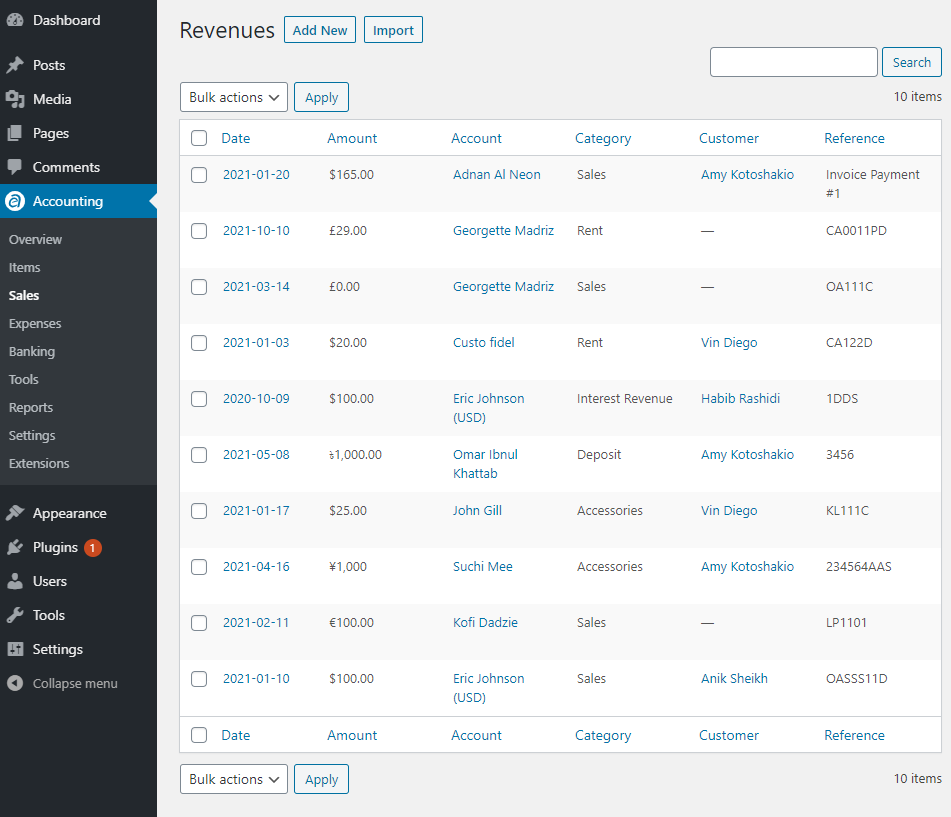Click the Dashboard gauge icon
This screenshot has height=817, width=951.
15,20
